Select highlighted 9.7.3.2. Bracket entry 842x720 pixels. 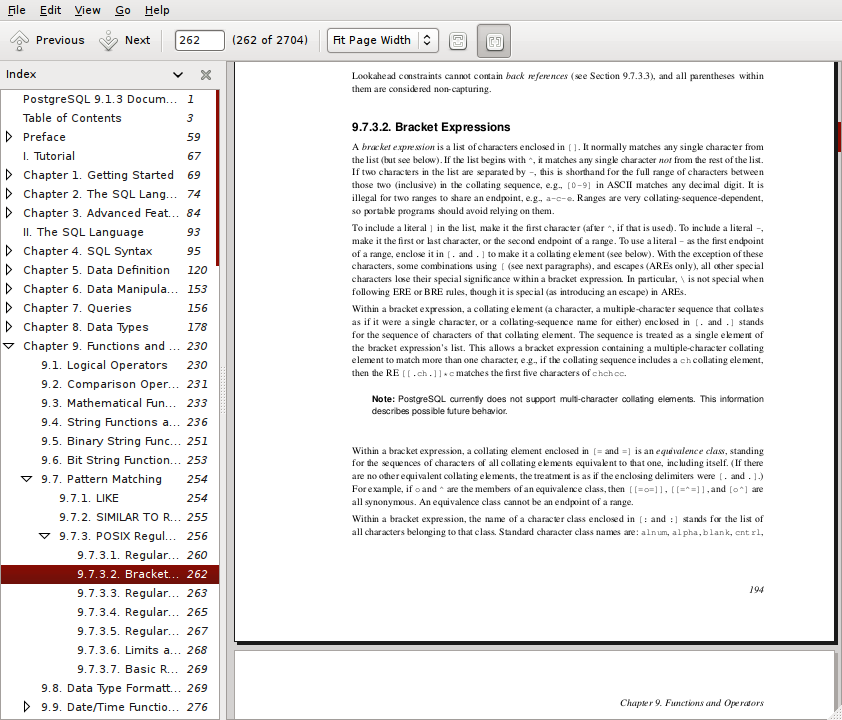110,574
